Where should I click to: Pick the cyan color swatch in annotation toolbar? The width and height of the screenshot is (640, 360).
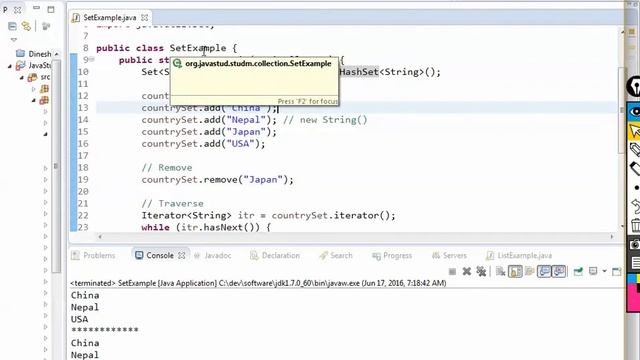point(631,279)
